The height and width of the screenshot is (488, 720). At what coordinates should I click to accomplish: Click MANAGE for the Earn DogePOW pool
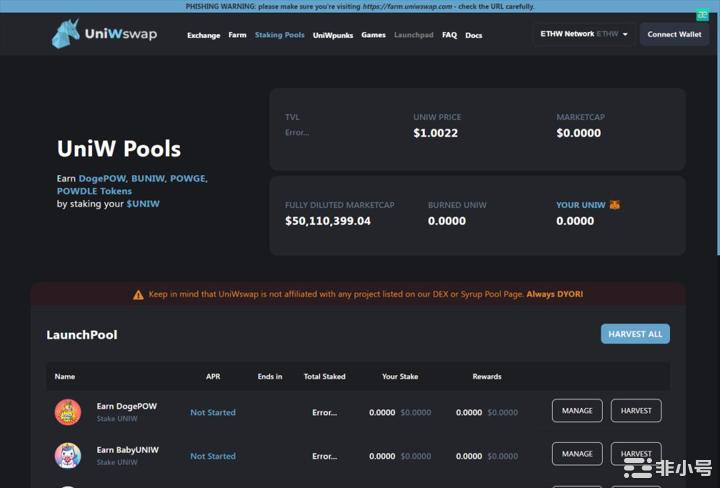(577, 410)
